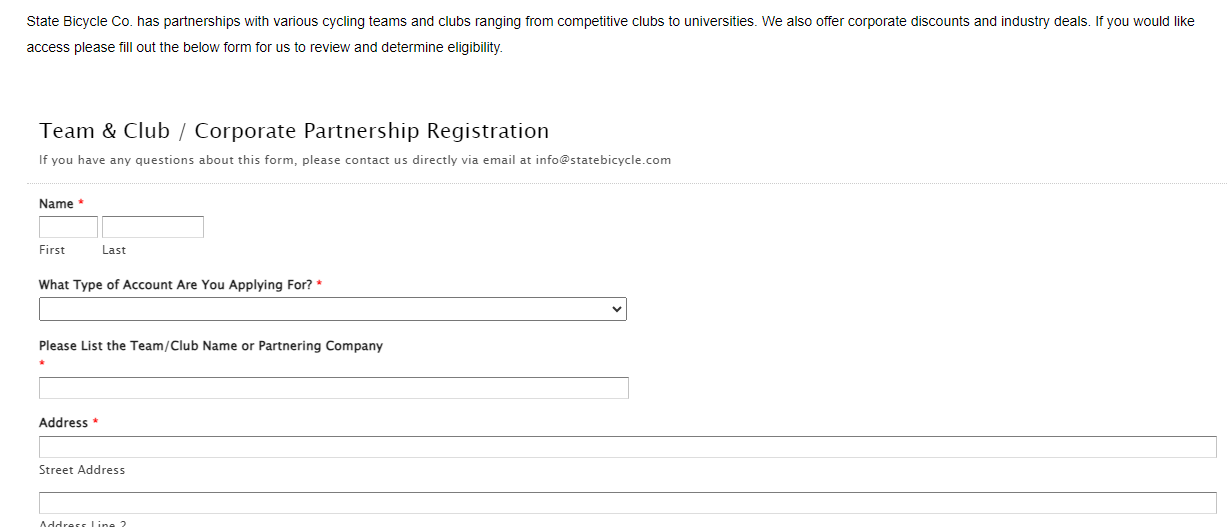Click the "Name" field label
This screenshot has width=1230, height=527.
click(x=56, y=204)
